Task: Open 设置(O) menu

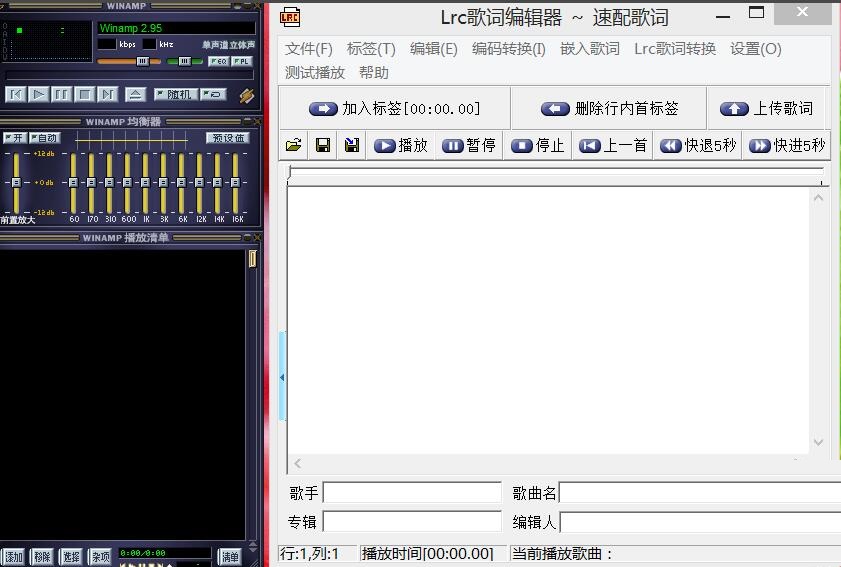Action: [x=755, y=49]
